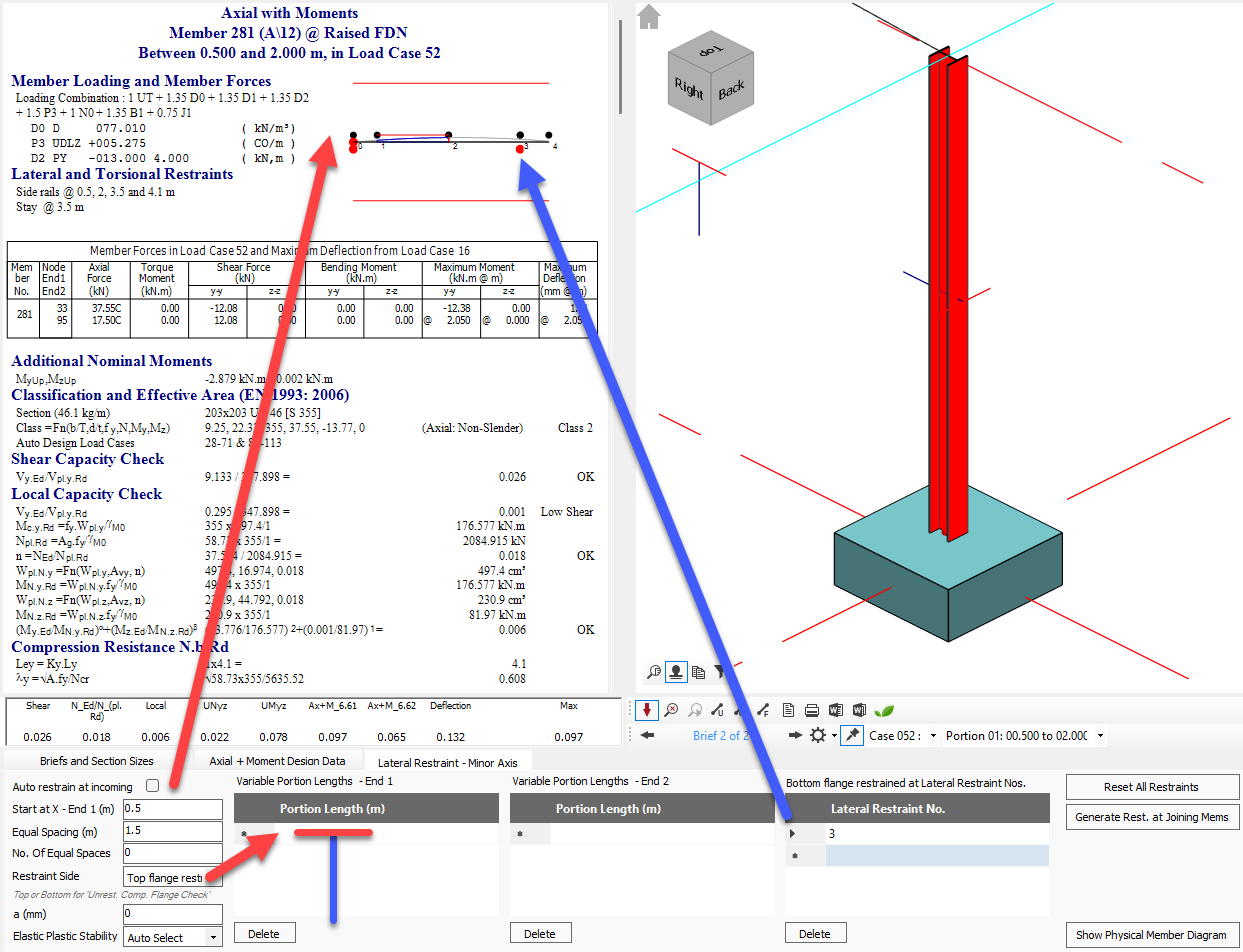Screen dimensions: 1243x952
Task: Switch to Briefs and Section Sizes tab
Action: (x=97, y=762)
